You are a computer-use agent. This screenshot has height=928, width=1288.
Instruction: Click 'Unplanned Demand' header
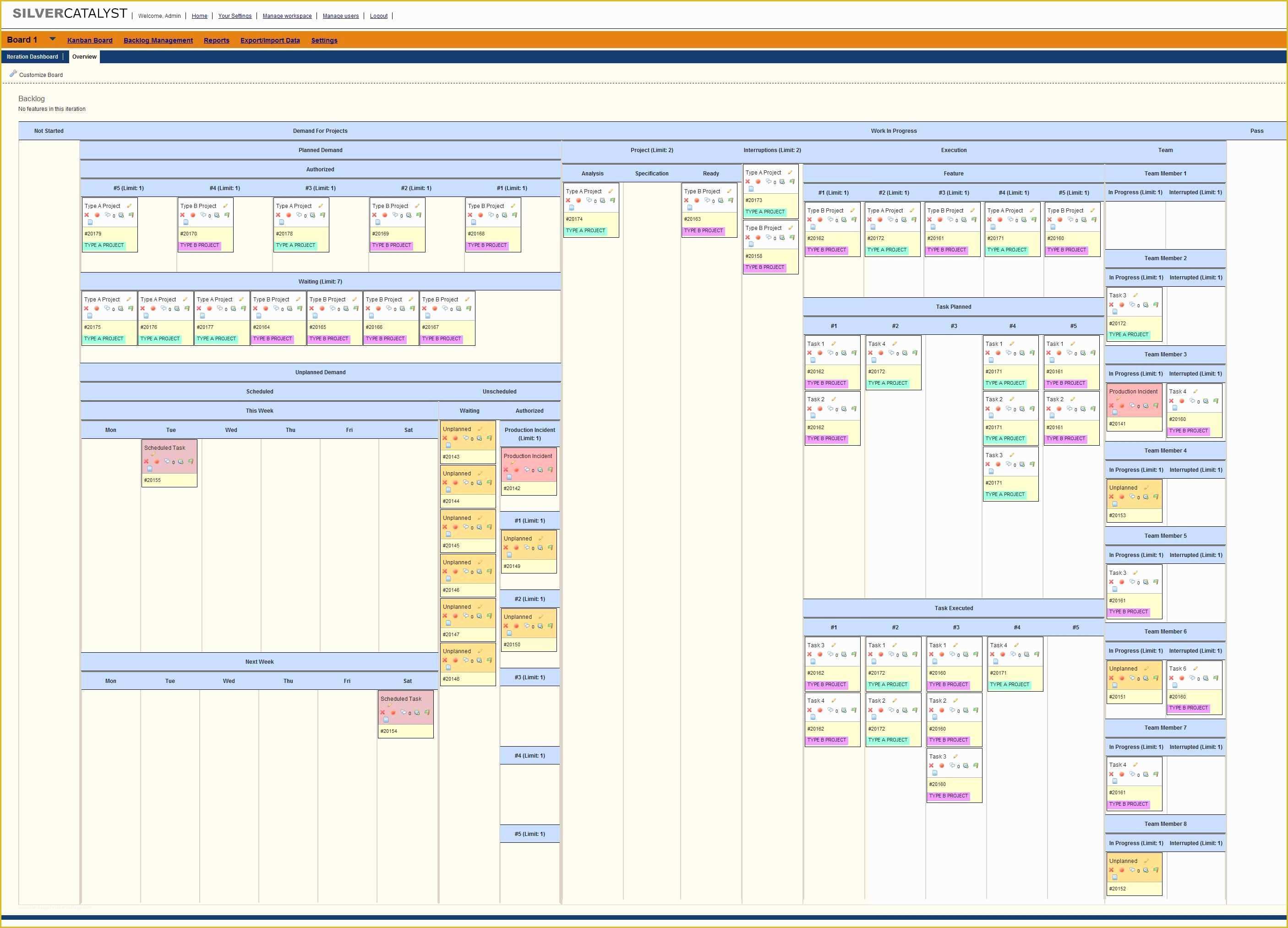pyautogui.click(x=320, y=372)
